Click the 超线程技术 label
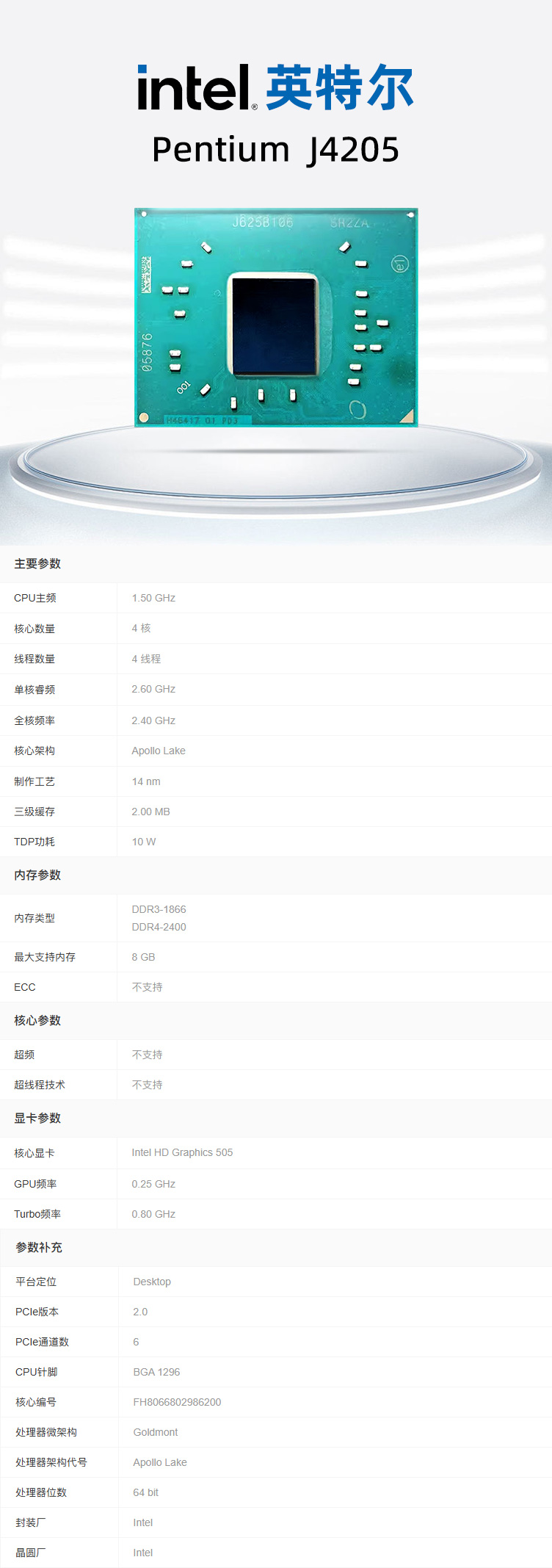 coord(40,1085)
